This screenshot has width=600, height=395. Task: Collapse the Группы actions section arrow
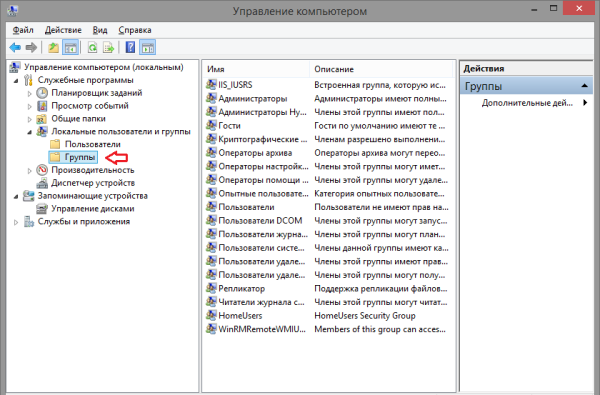coord(584,86)
